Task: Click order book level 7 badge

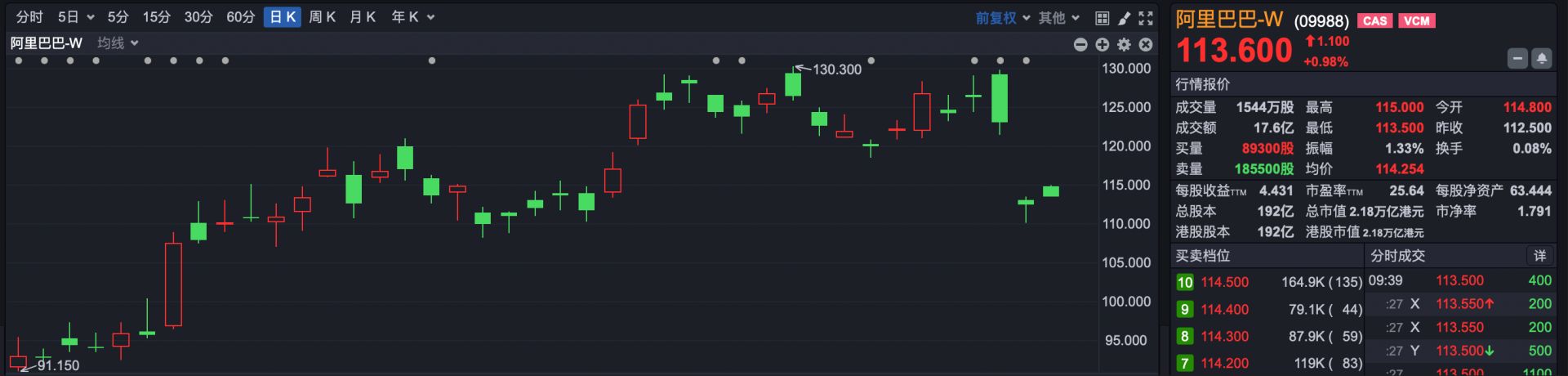Action: (1185, 364)
